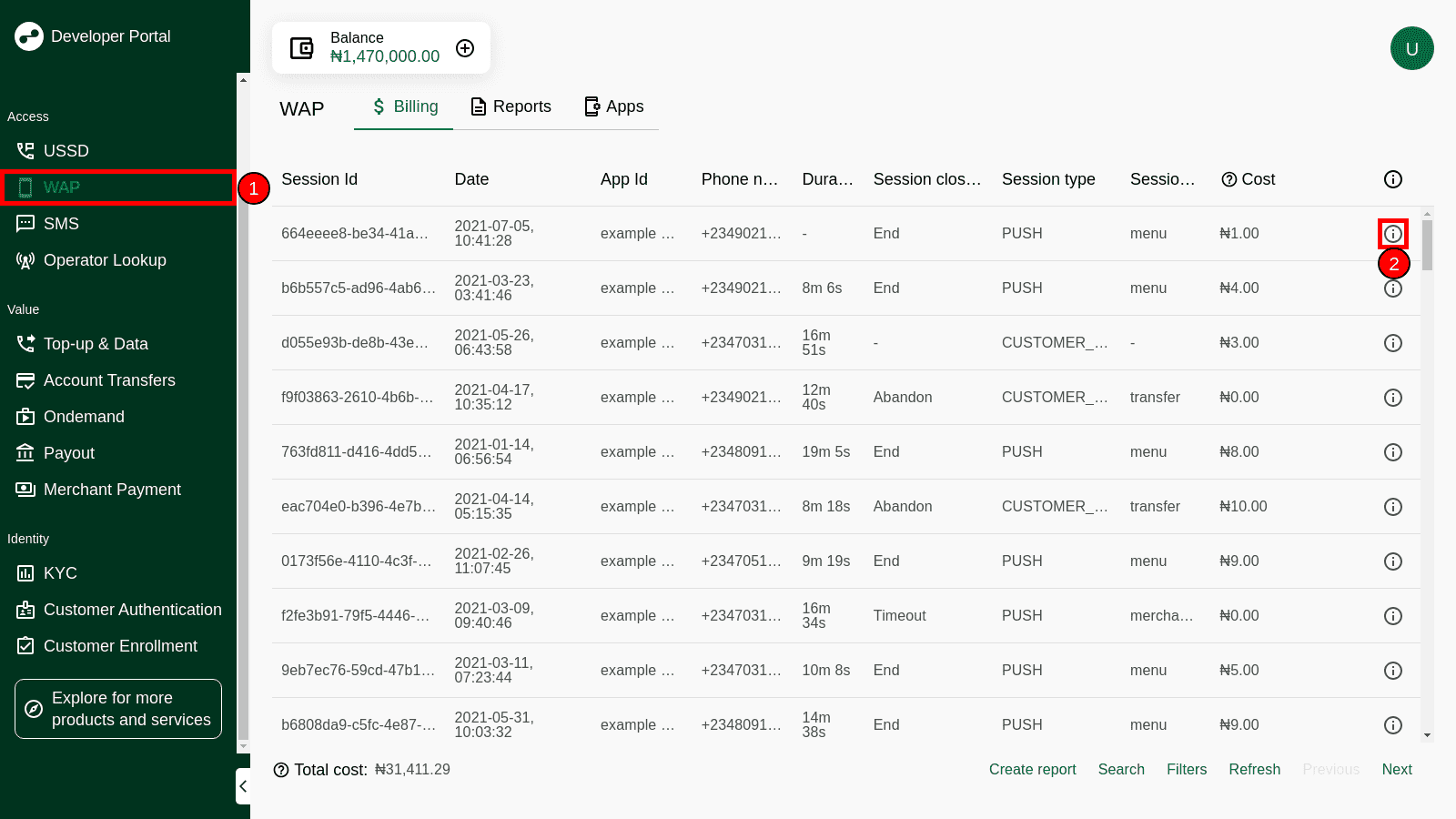Click the Create report link
The height and width of the screenshot is (819, 1456).
tap(1032, 770)
